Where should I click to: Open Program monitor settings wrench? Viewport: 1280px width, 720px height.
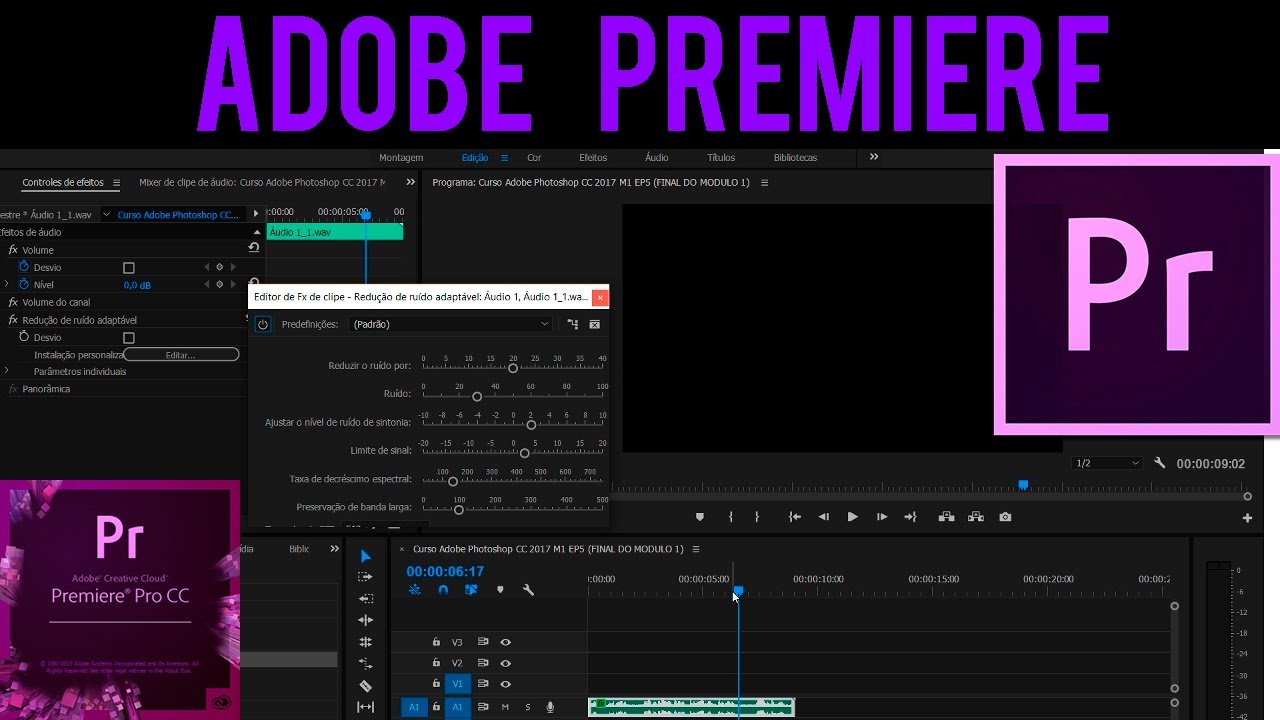(x=1159, y=463)
